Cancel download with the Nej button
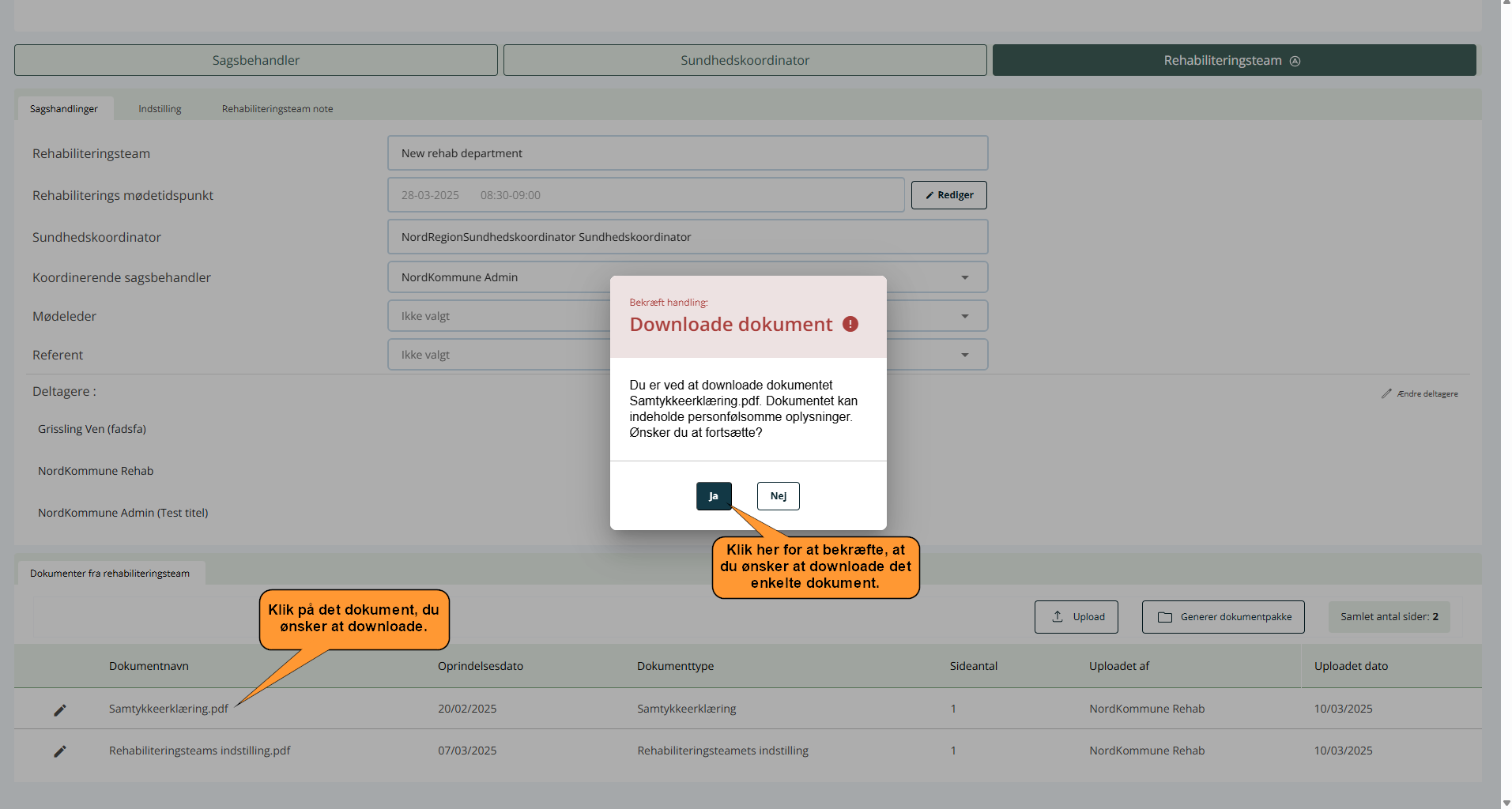This screenshot has height=809, width=1512. pos(778,496)
